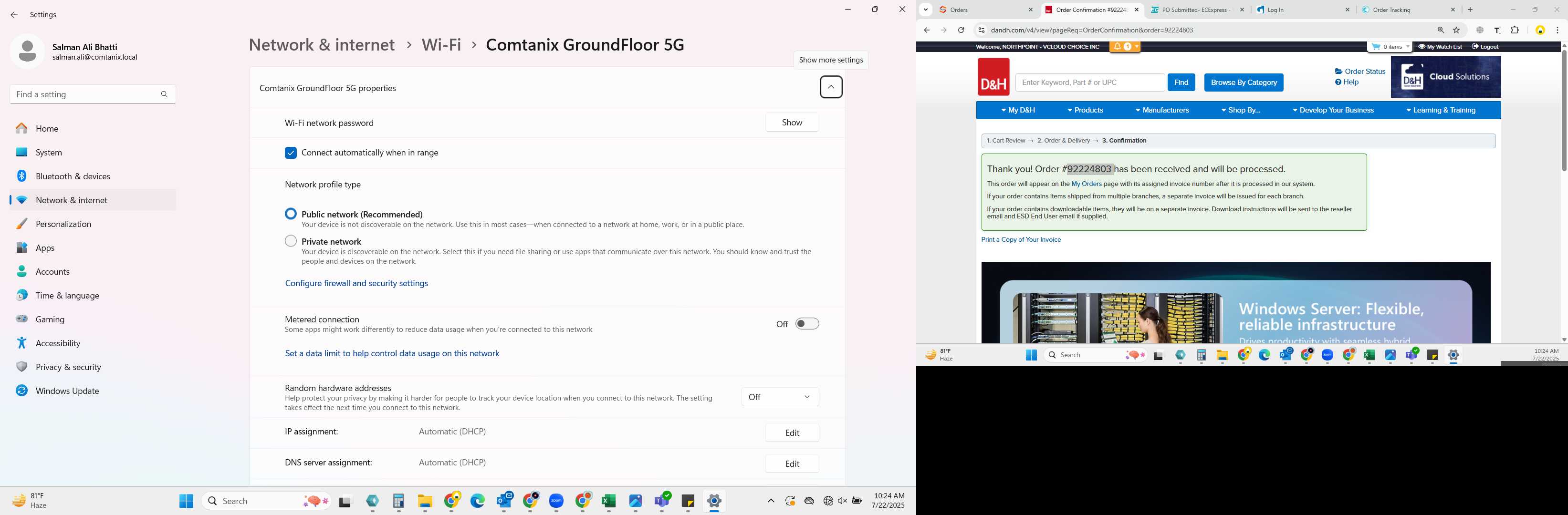Click the Find a setting search icon

164,94
